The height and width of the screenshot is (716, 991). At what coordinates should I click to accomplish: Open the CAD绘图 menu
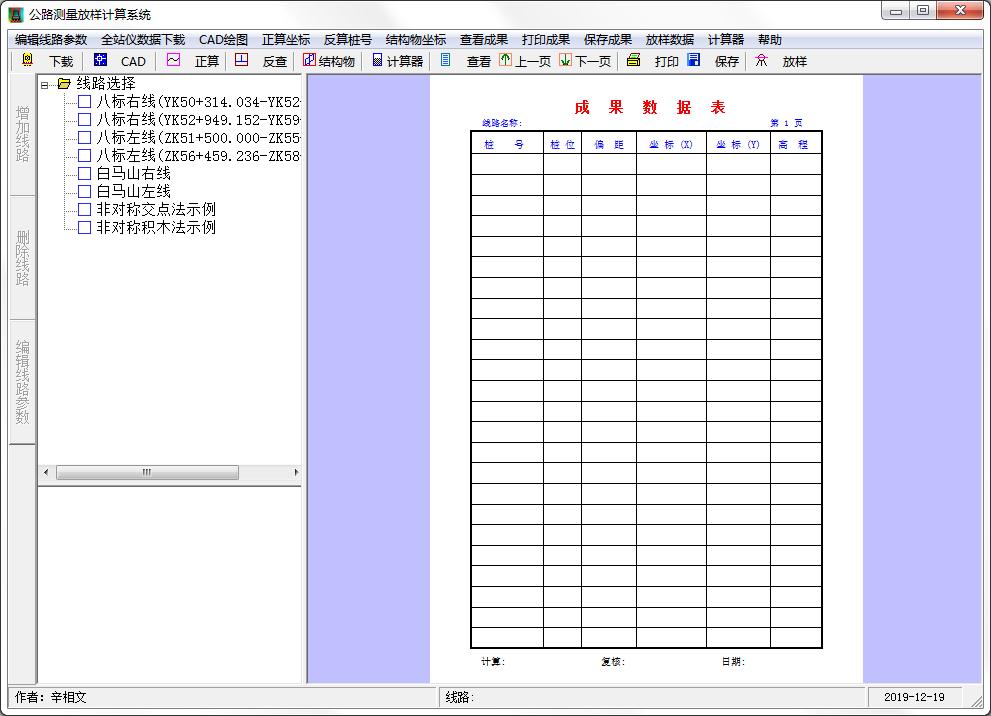(223, 40)
